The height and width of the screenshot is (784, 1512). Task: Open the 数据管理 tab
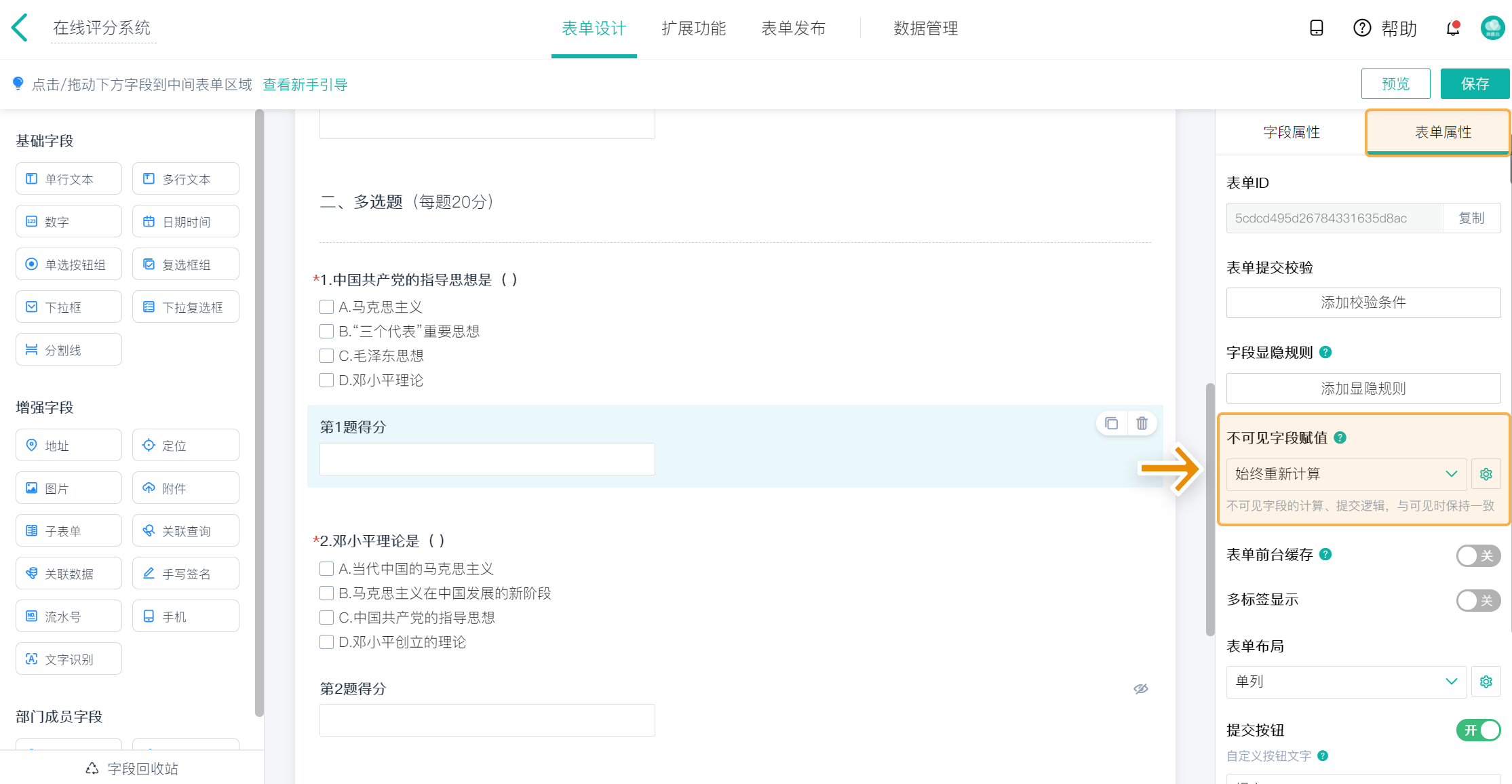[925, 28]
